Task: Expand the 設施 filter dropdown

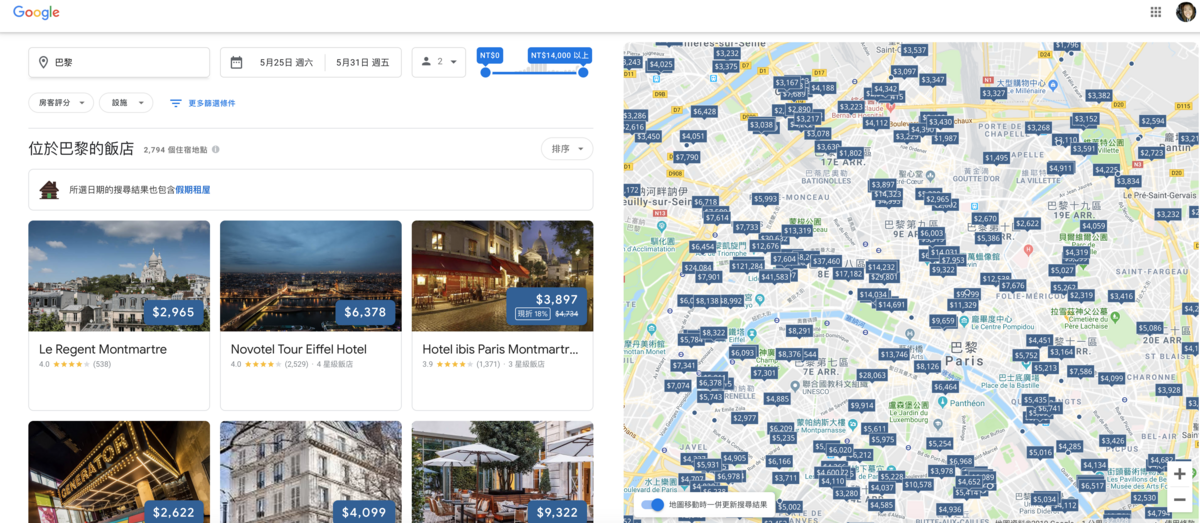Action: [x=126, y=103]
